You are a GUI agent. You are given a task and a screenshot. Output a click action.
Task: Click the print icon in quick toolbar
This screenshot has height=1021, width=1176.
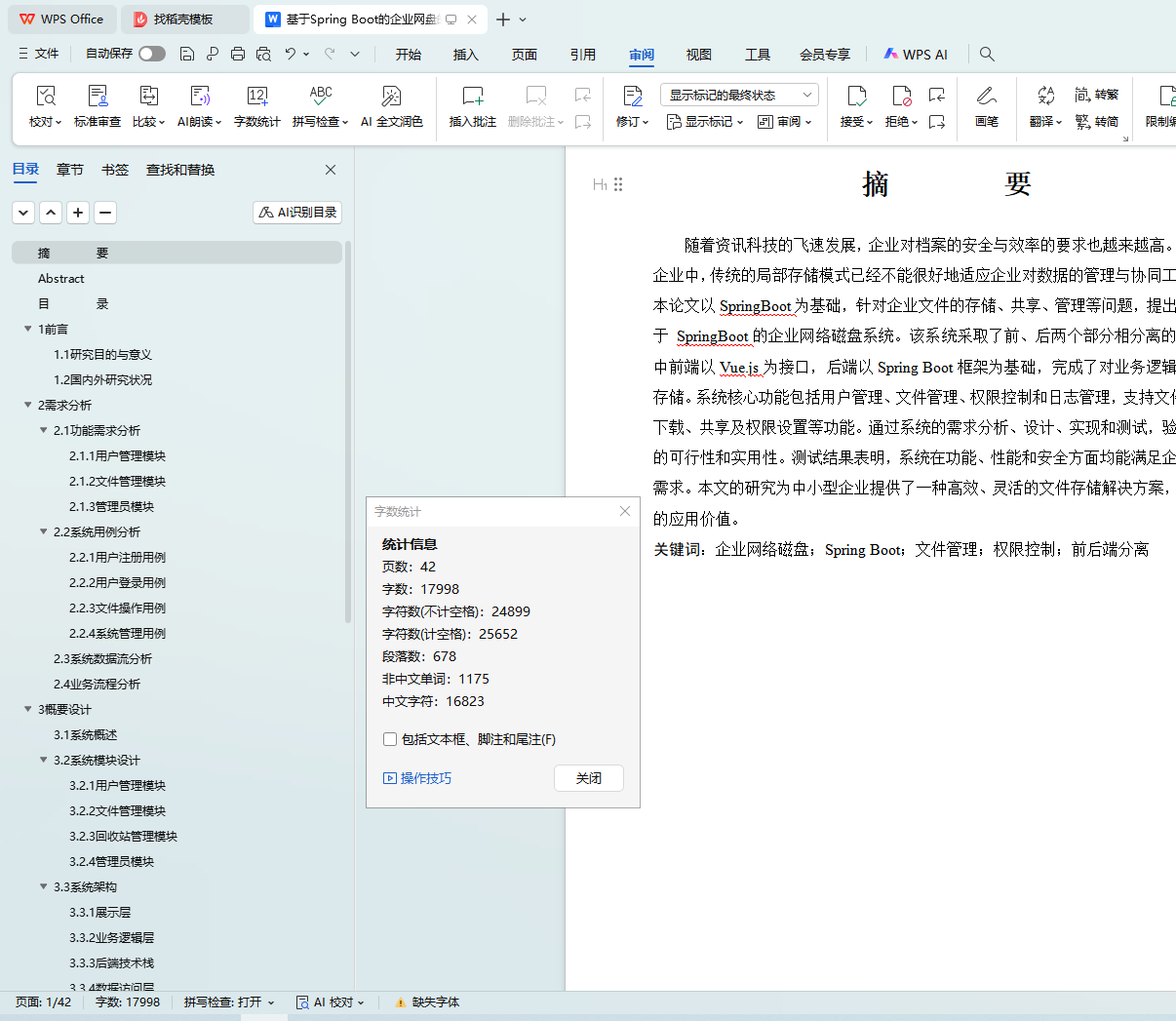coord(238,54)
